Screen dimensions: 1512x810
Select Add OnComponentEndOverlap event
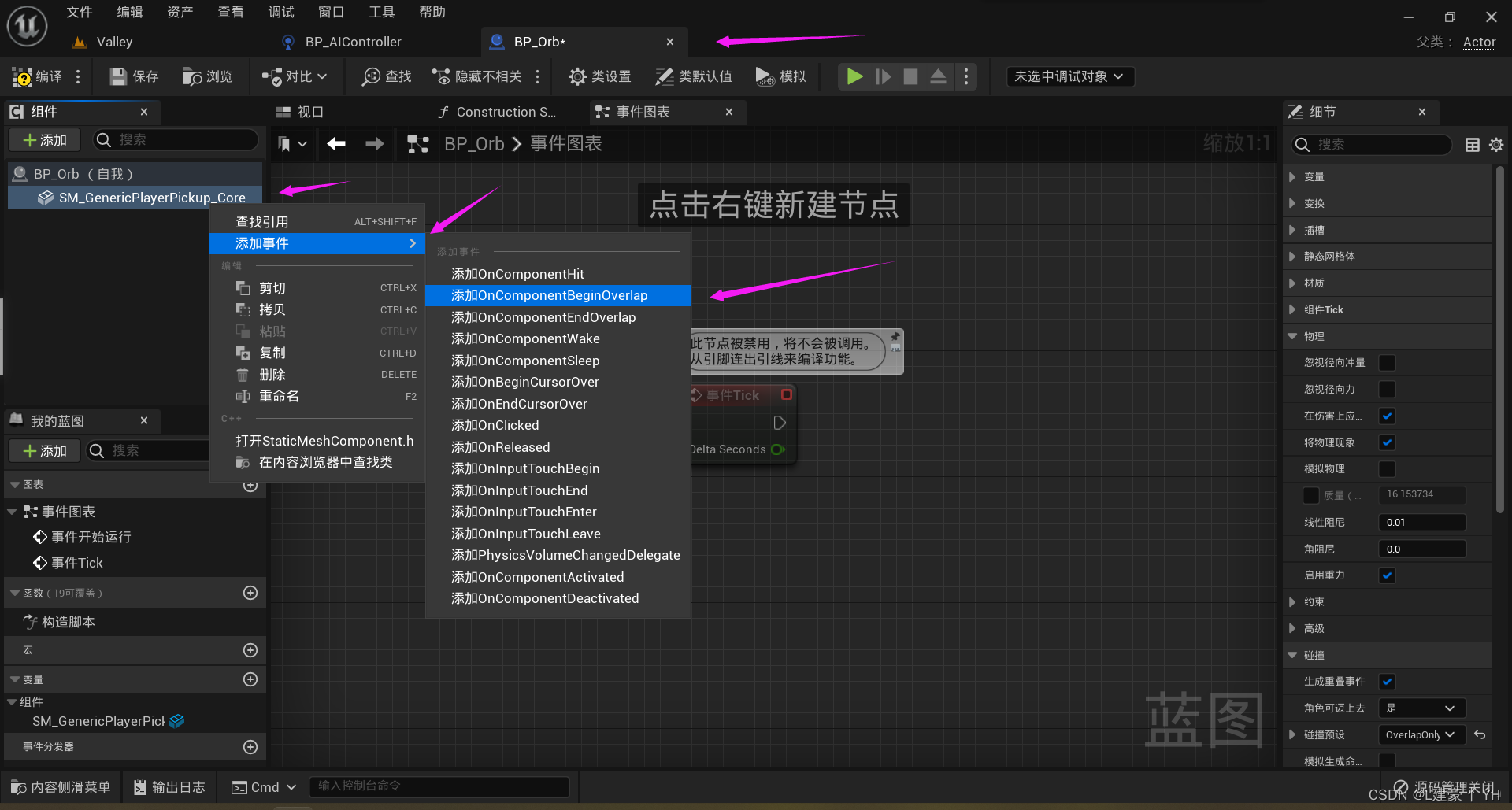(x=558, y=317)
